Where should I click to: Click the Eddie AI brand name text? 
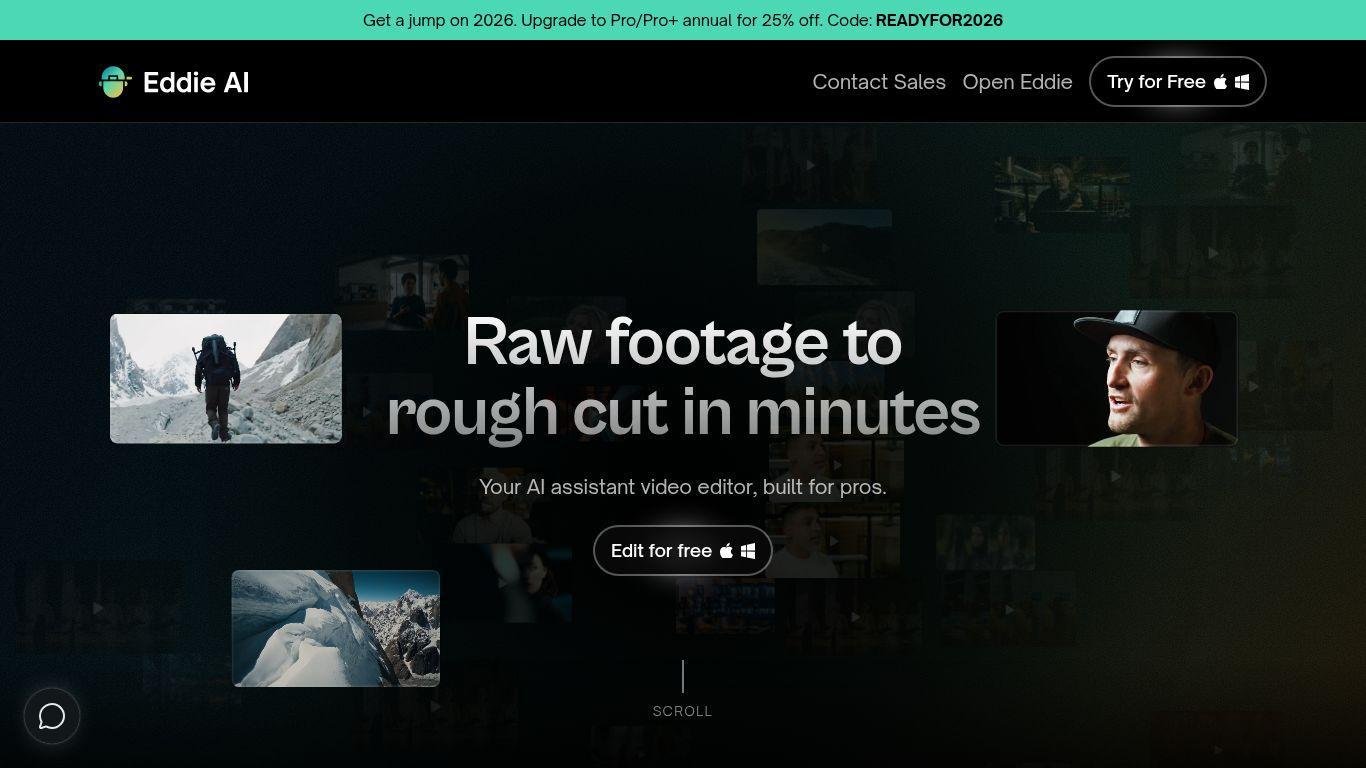tap(196, 82)
